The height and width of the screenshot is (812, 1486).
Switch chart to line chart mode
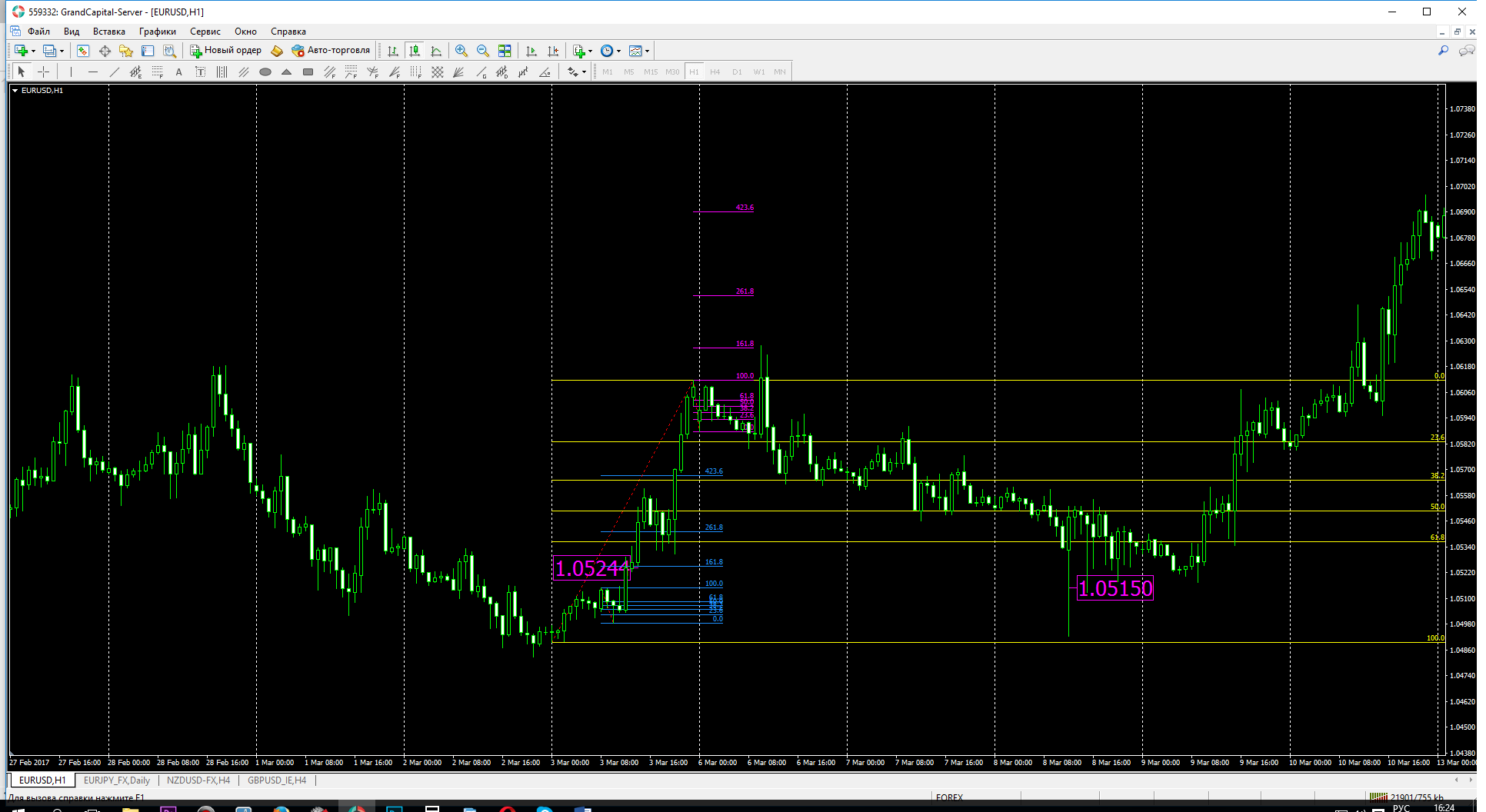click(436, 51)
